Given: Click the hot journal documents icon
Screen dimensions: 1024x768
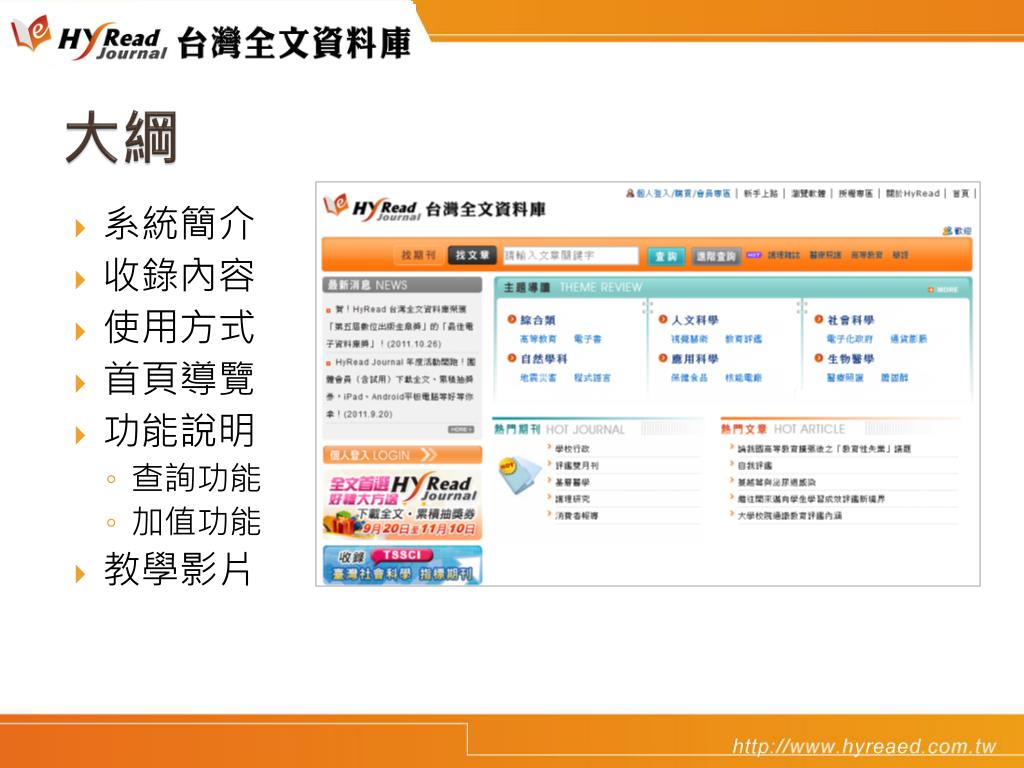Looking at the screenshot, I should [519, 475].
